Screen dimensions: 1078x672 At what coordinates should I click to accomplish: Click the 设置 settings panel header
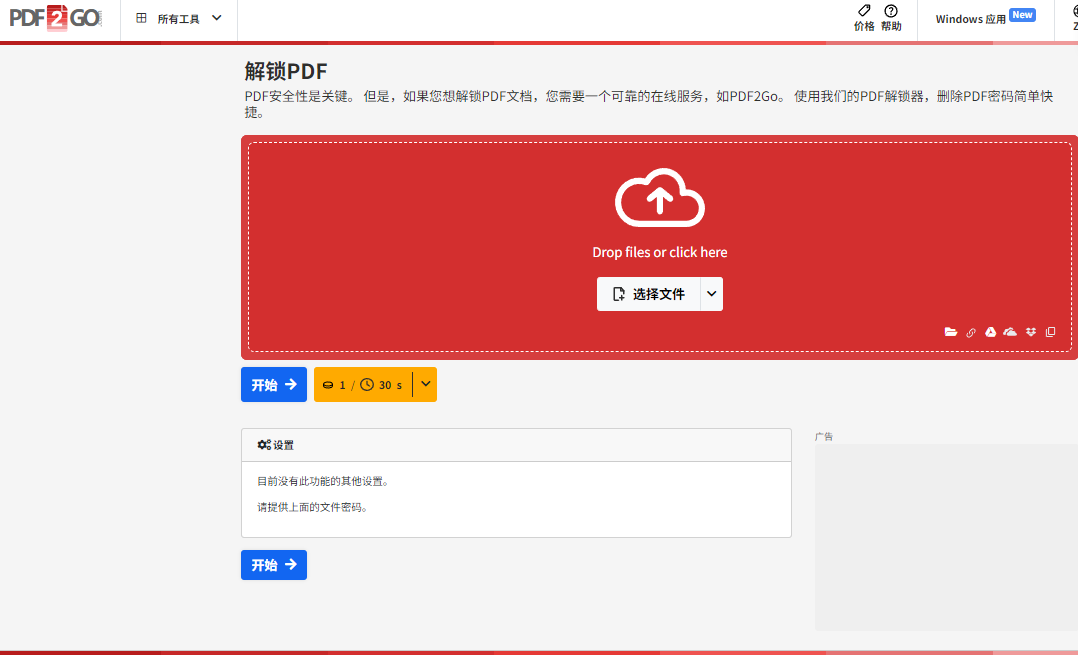[516, 445]
